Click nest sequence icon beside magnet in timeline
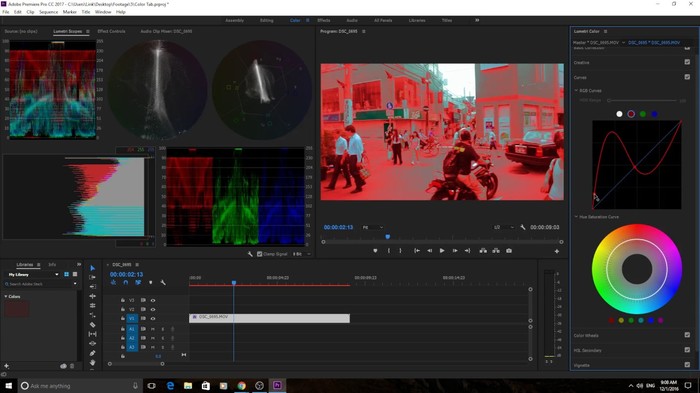The width and height of the screenshot is (700, 393). [x=113, y=283]
